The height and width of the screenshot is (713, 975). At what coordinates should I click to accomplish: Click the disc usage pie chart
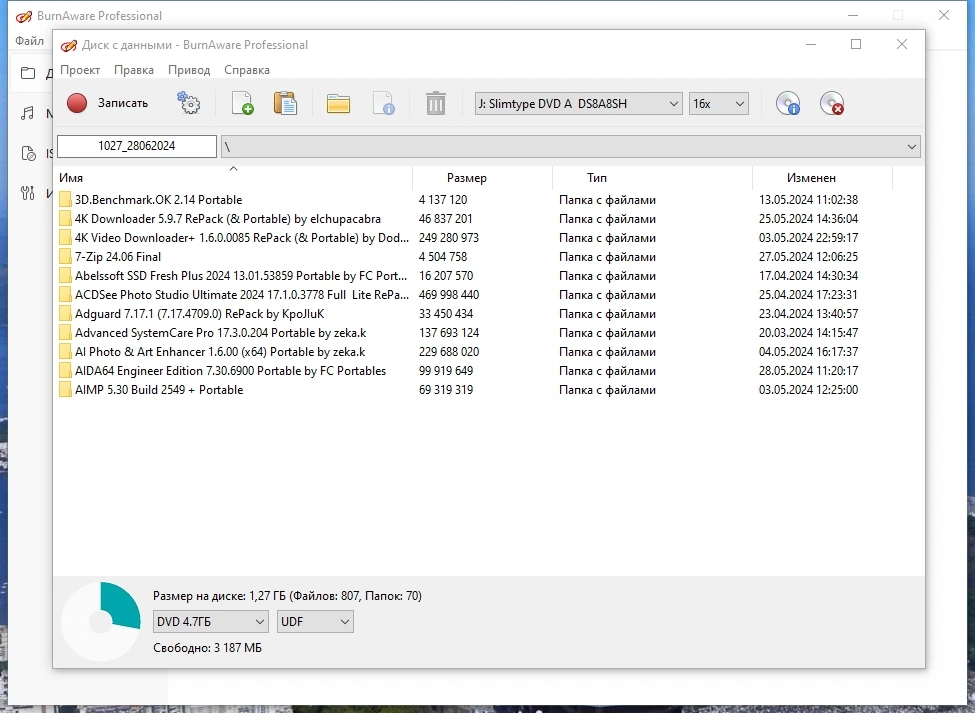[x=101, y=622]
